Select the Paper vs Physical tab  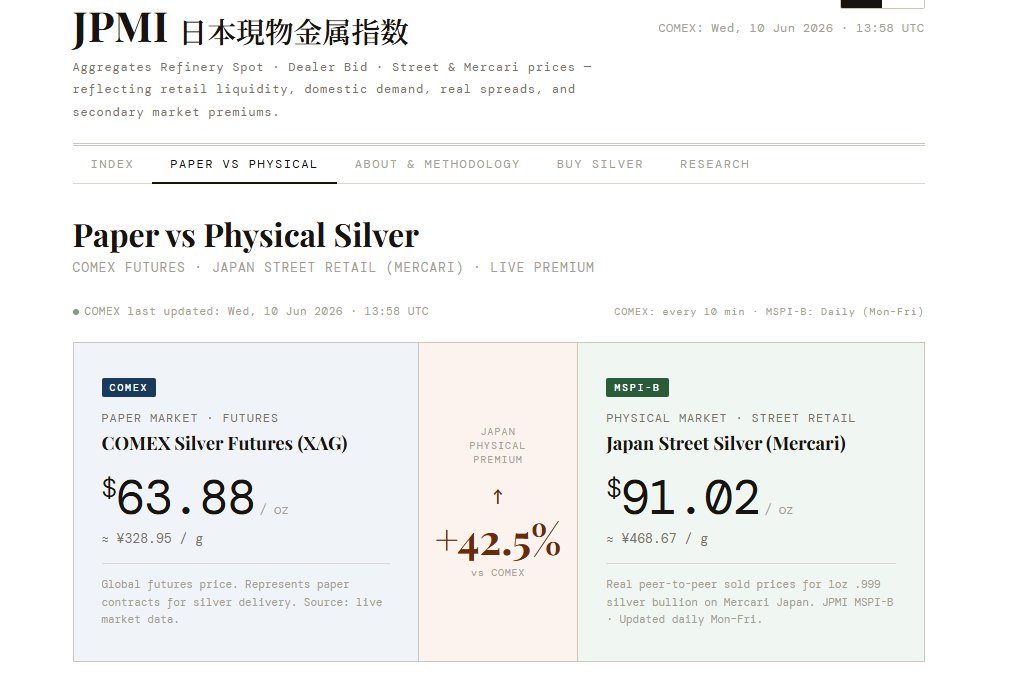[244, 164]
